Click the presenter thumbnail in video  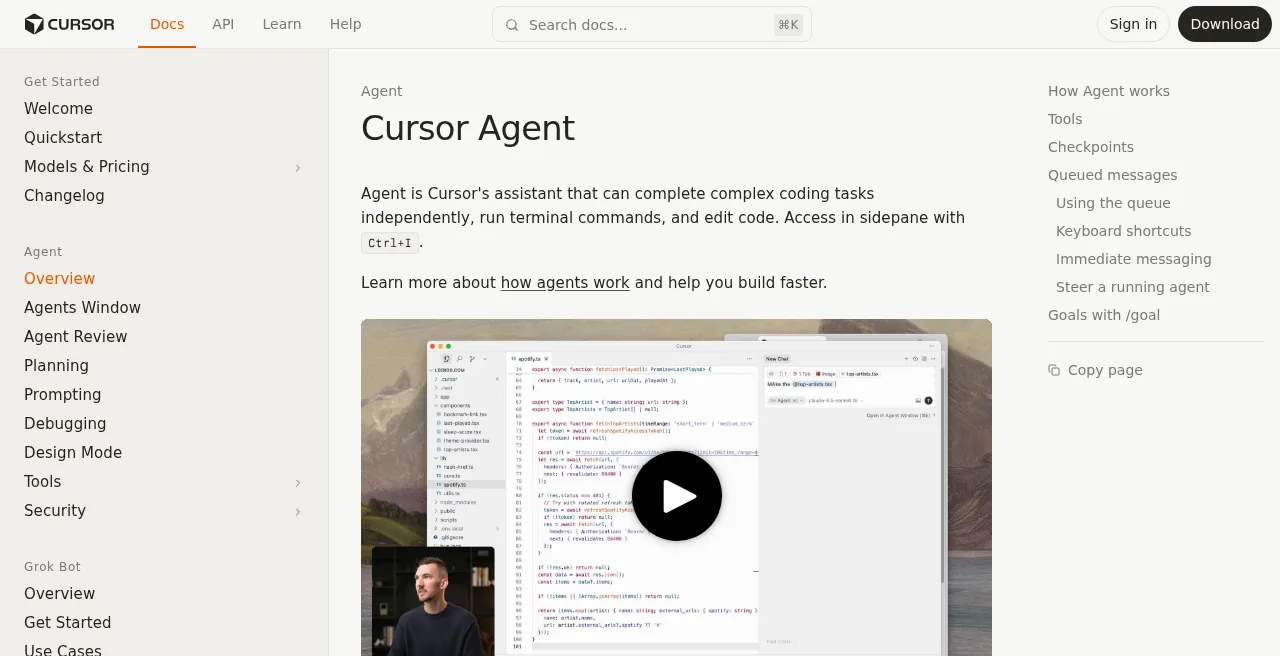point(433,601)
